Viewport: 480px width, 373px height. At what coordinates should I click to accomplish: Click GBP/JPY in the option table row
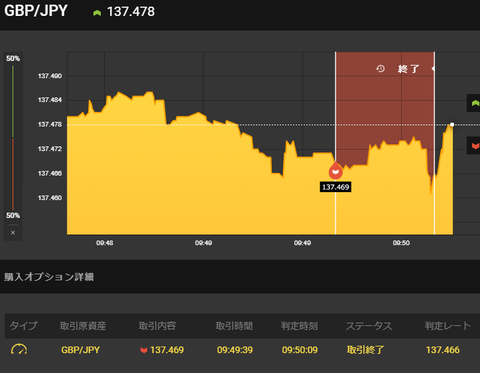(80, 350)
